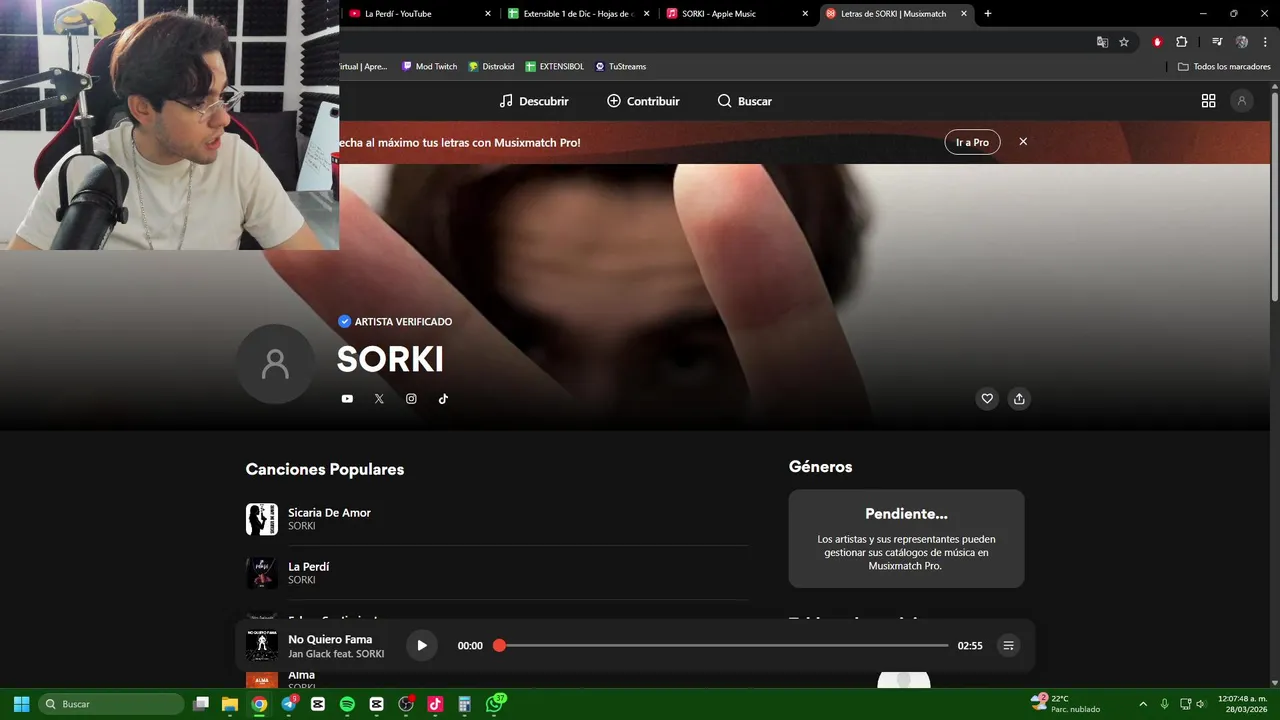Open the Distrokid bookmark
The width and height of the screenshot is (1280, 720).
point(491,67)
